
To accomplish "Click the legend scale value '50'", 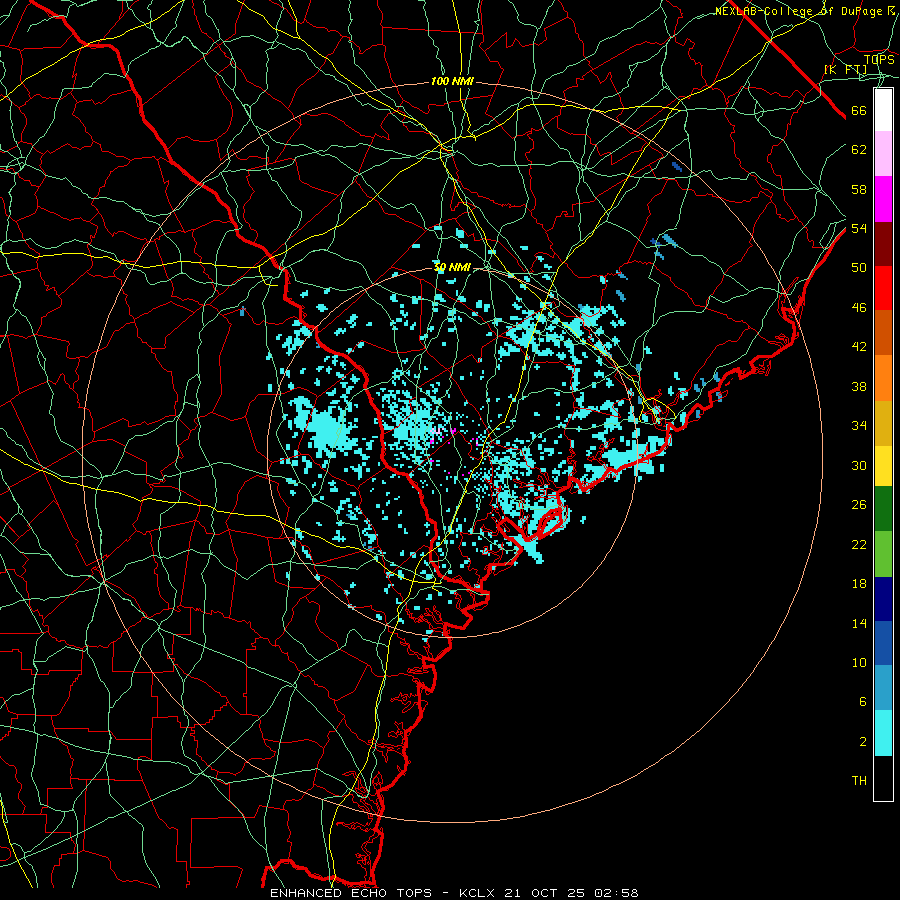I will (x=859, y=268).
